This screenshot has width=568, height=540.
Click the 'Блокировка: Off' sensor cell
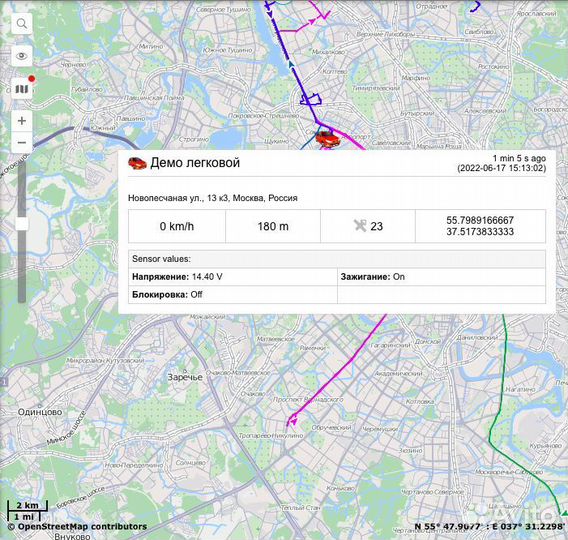tap(233, 294)
